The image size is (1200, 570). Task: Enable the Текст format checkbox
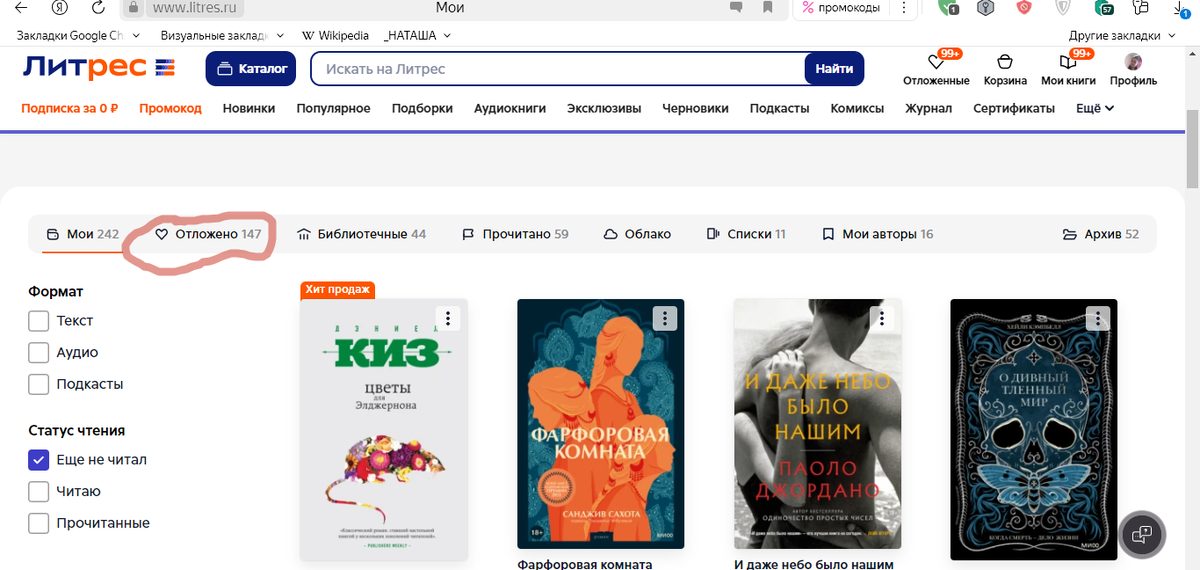[39, 321]
